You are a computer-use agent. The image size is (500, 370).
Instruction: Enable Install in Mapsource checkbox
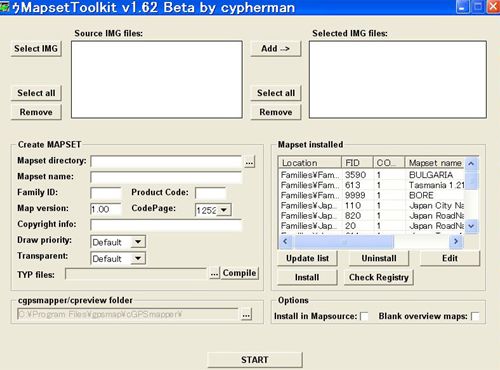coord(364,316)
